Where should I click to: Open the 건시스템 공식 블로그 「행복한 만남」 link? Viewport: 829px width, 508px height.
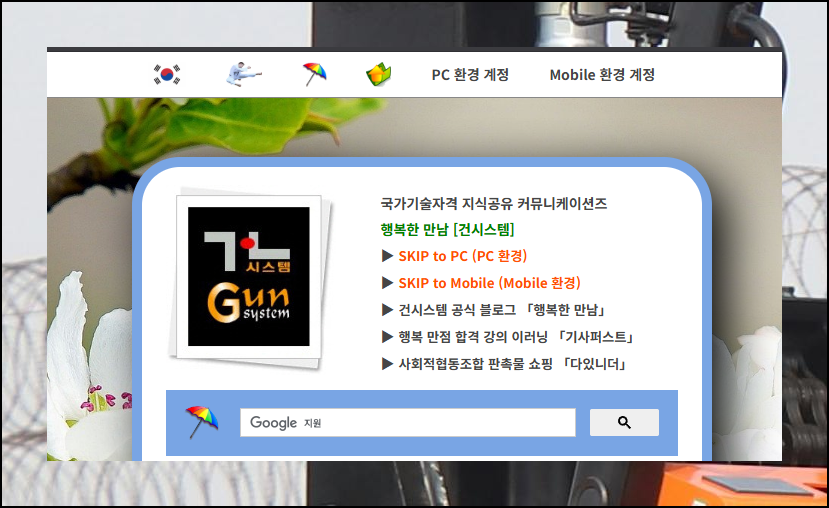point(502,310)
